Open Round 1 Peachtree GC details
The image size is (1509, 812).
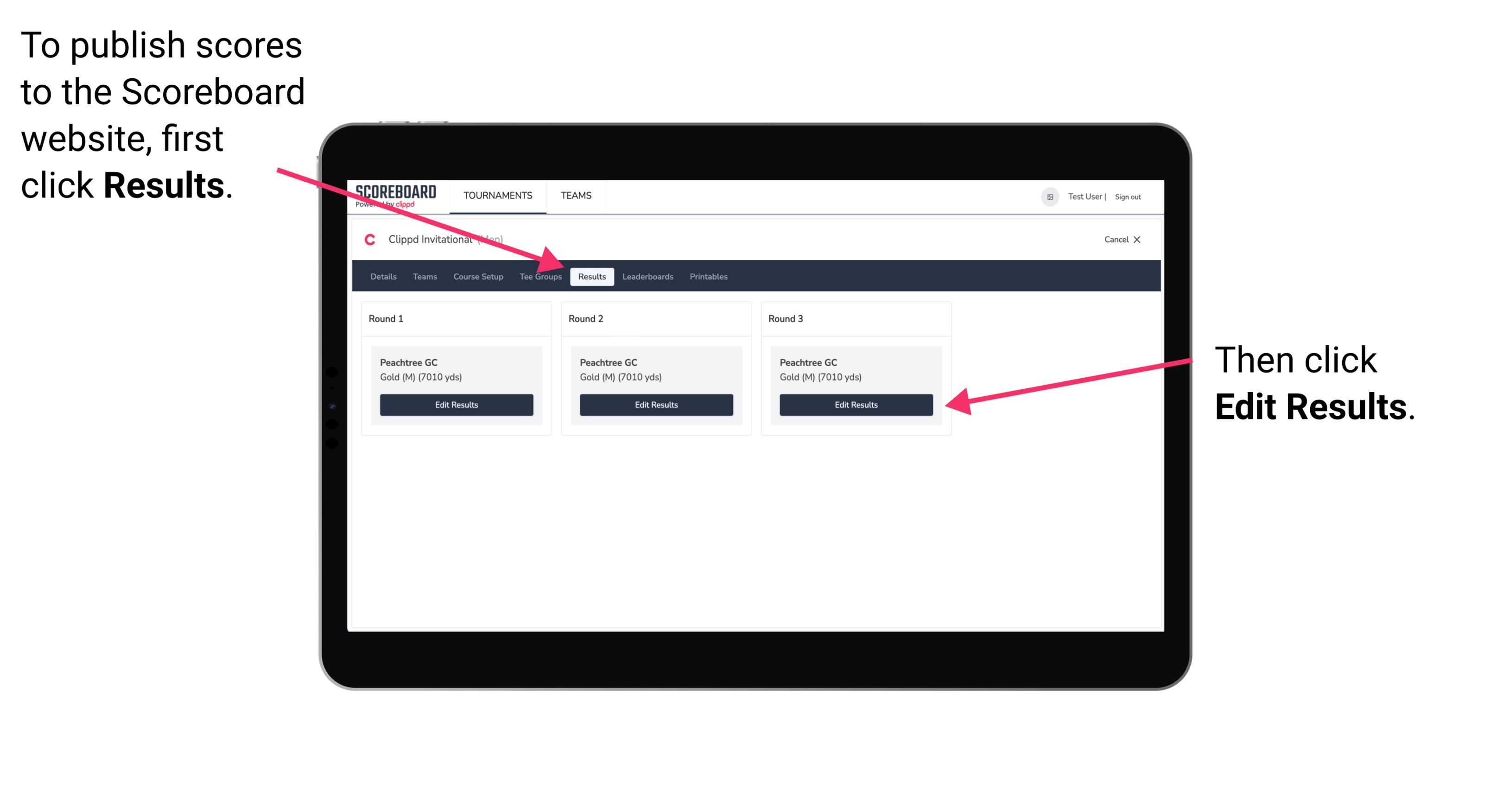point(456,405)
